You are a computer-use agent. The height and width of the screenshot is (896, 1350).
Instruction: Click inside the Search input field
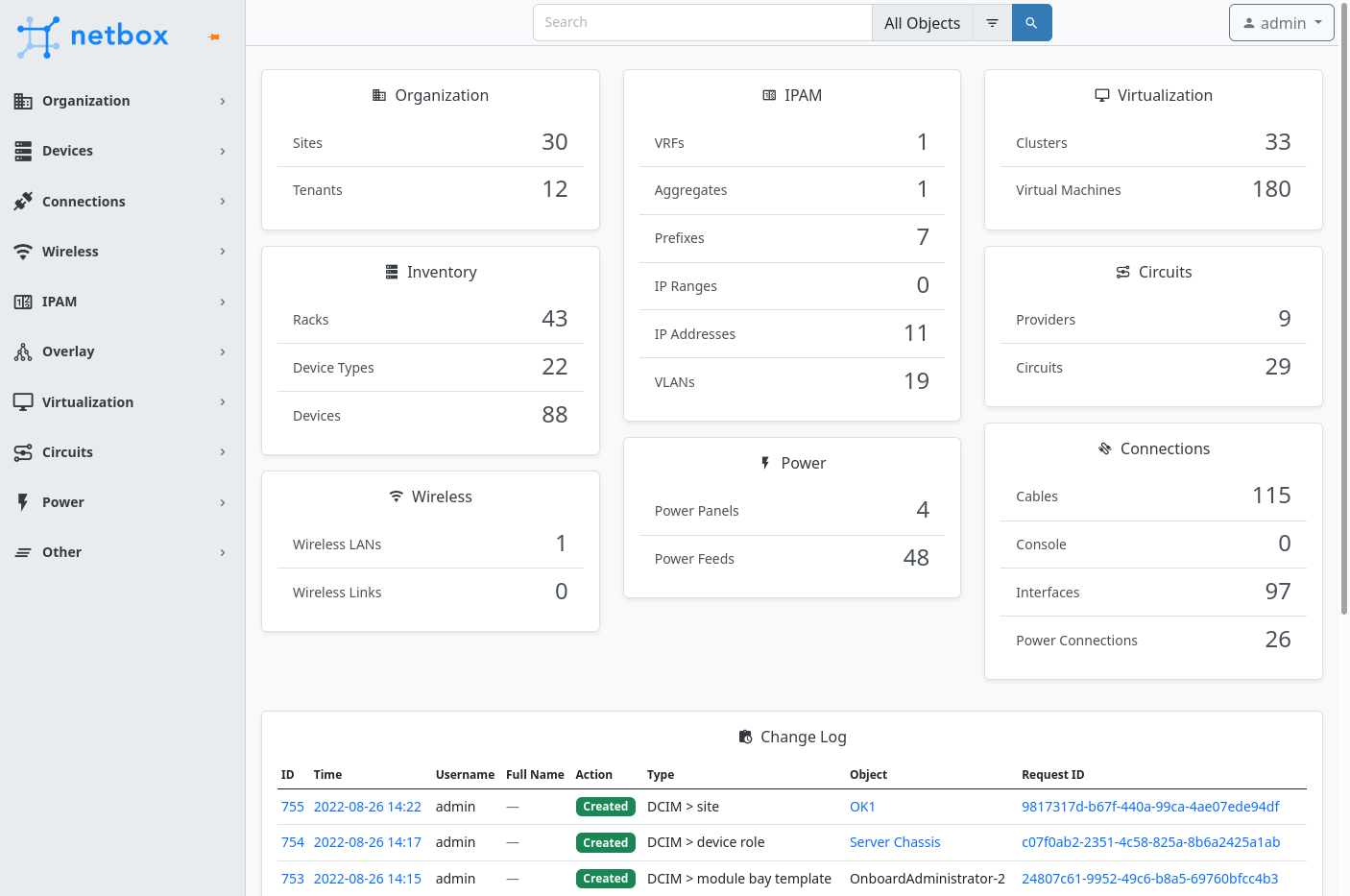click(x=702, y=21)
